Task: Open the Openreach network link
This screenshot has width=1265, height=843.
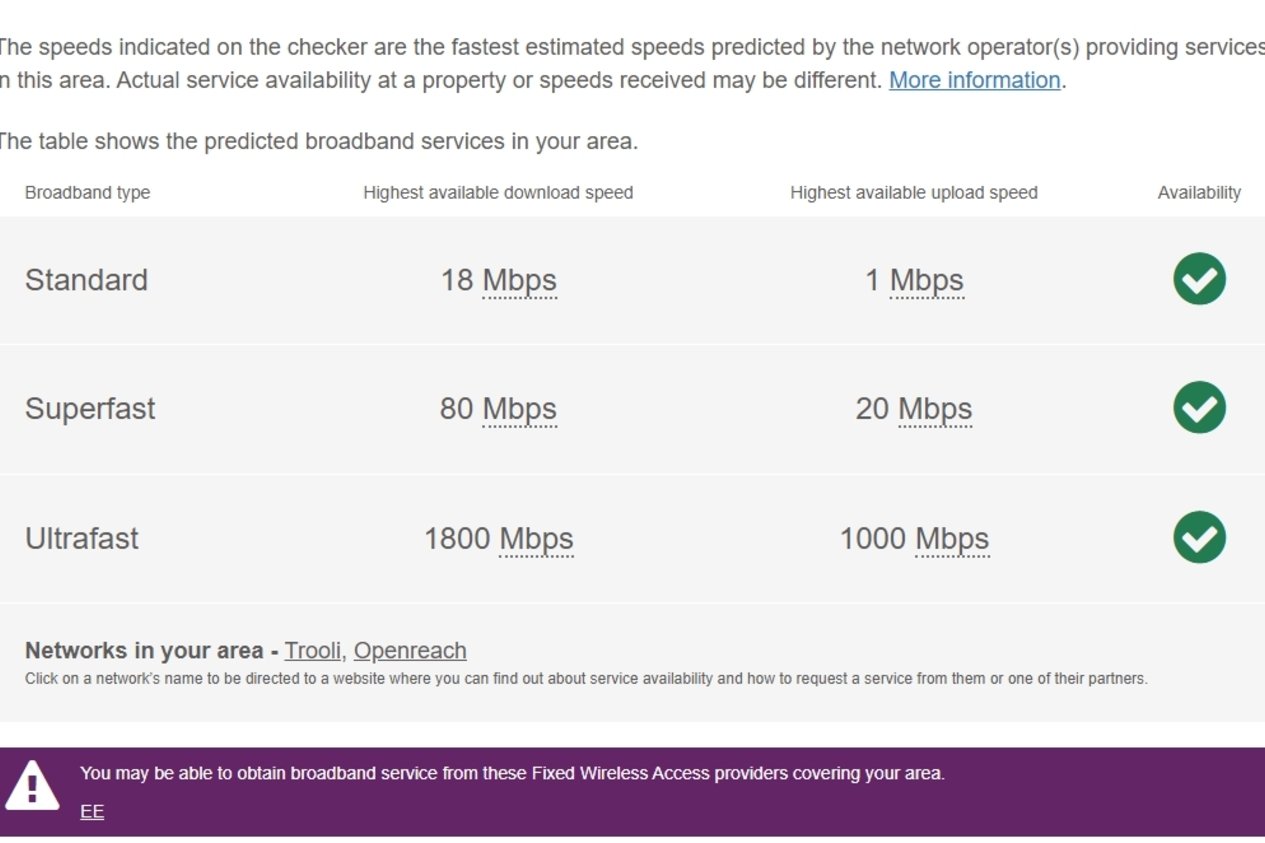Action: click(410, 651)
